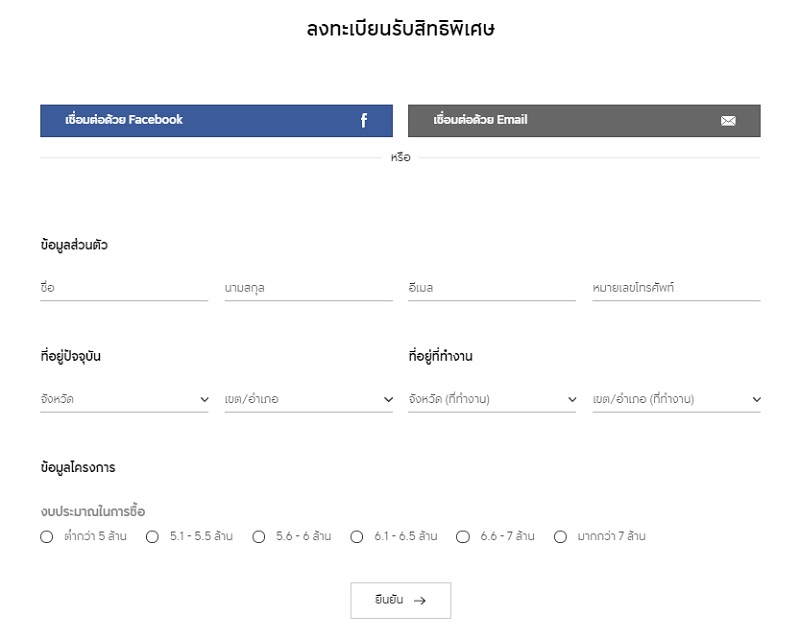Expand the เขต/อำเภอ current address dropdown

coord(309,399)
